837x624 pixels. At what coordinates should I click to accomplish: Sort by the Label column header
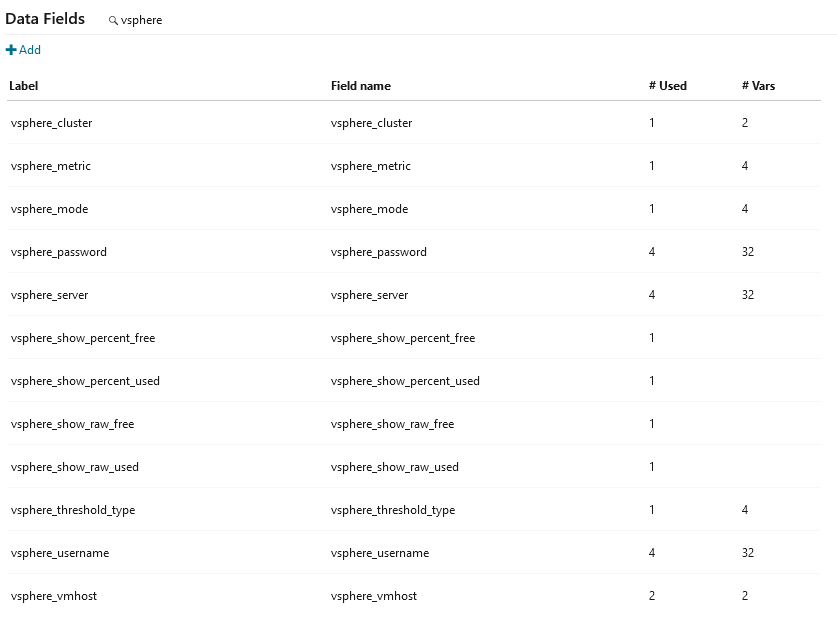tap(23, 86)
